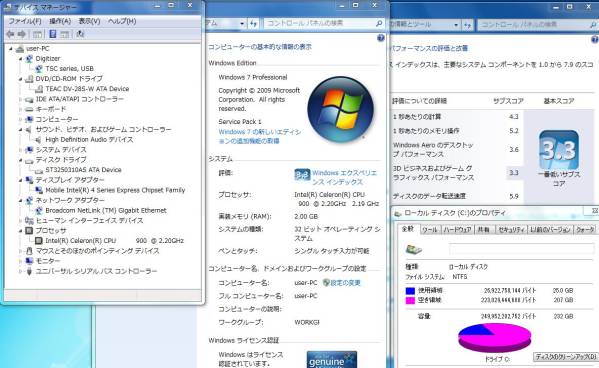The image size is (599, 368).
Task: Click the genuine Microsoft badge
Action: pos(332,360)
